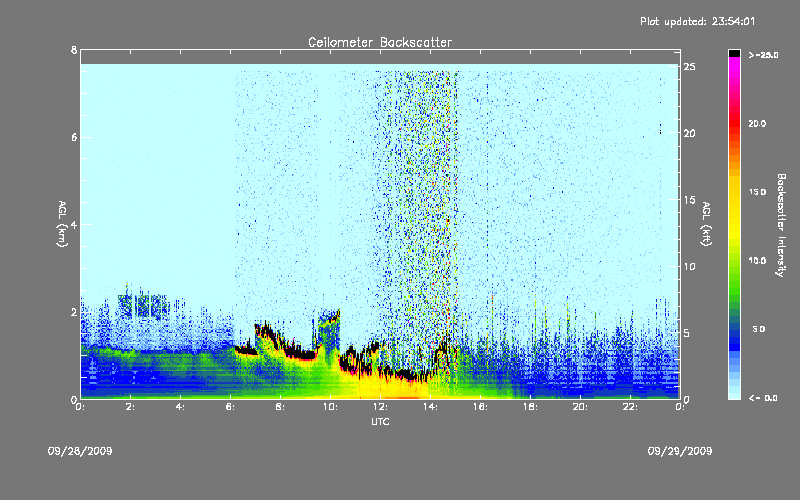
Task: Click the 20.0 colorbar tick label
Action: (x=757, y=123)
